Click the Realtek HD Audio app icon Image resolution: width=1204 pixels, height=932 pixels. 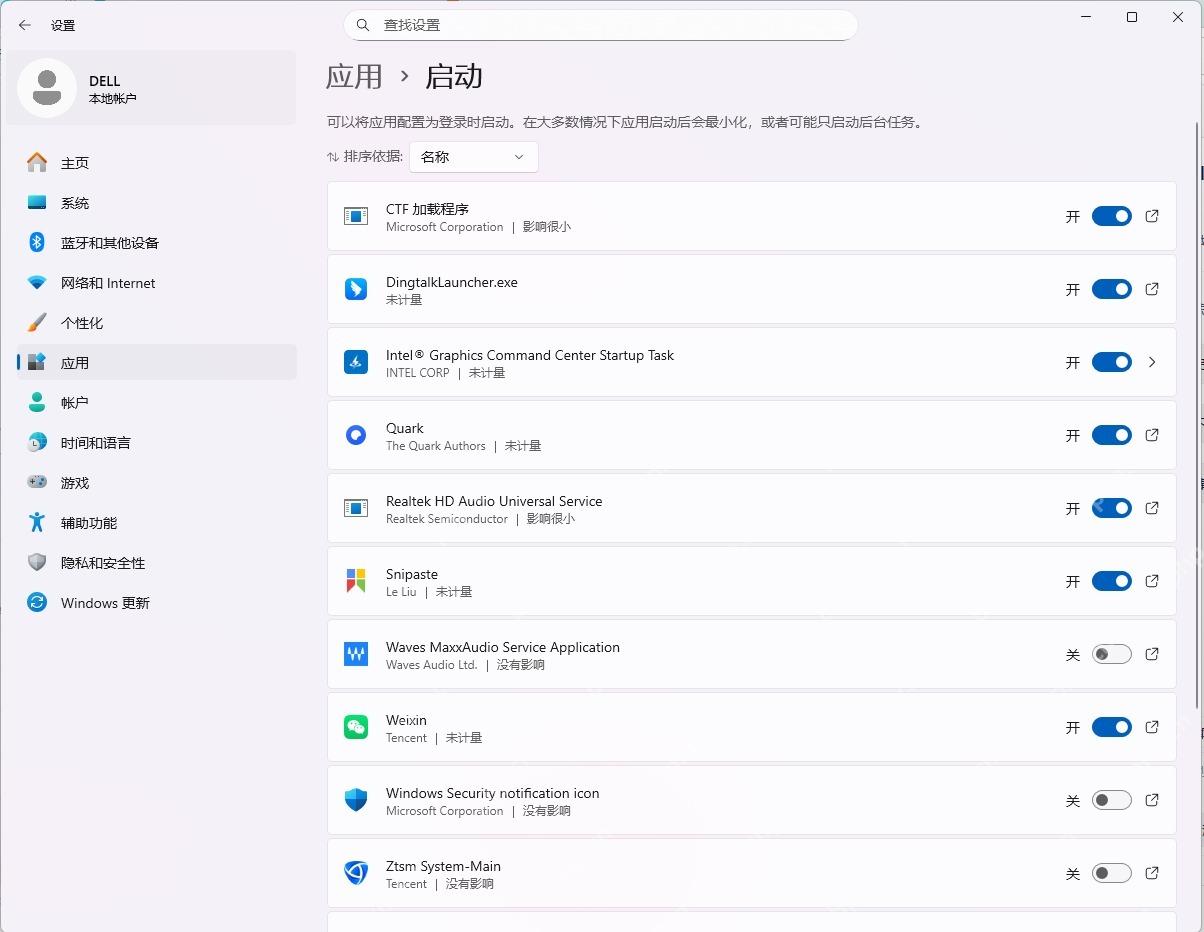[x=356, y=508]
